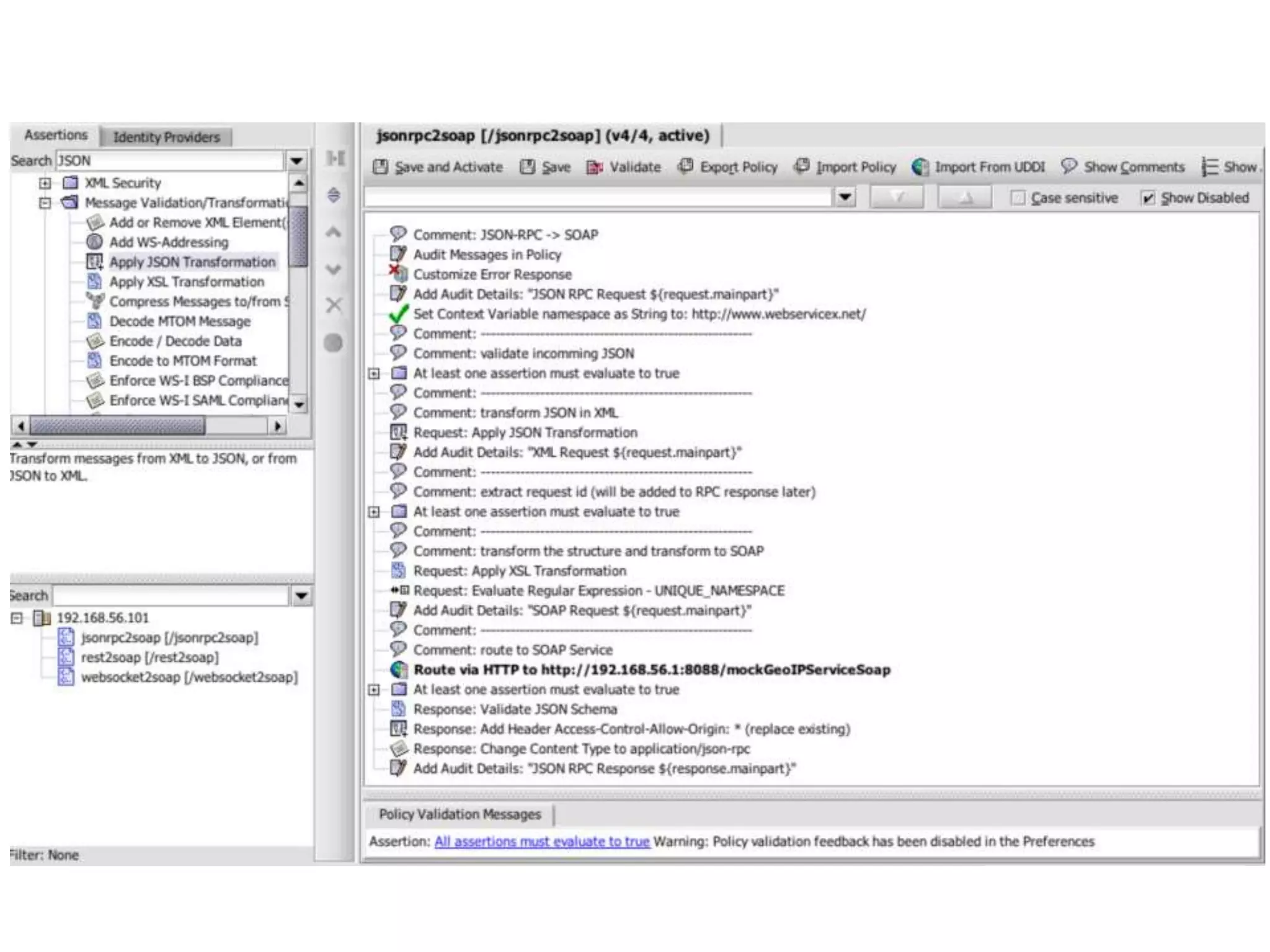Image resolution: width=1270 pixels, height=952 pixels.
Task: Open the Policy Validation Messages tab
Action: click(x=460, y=814)
